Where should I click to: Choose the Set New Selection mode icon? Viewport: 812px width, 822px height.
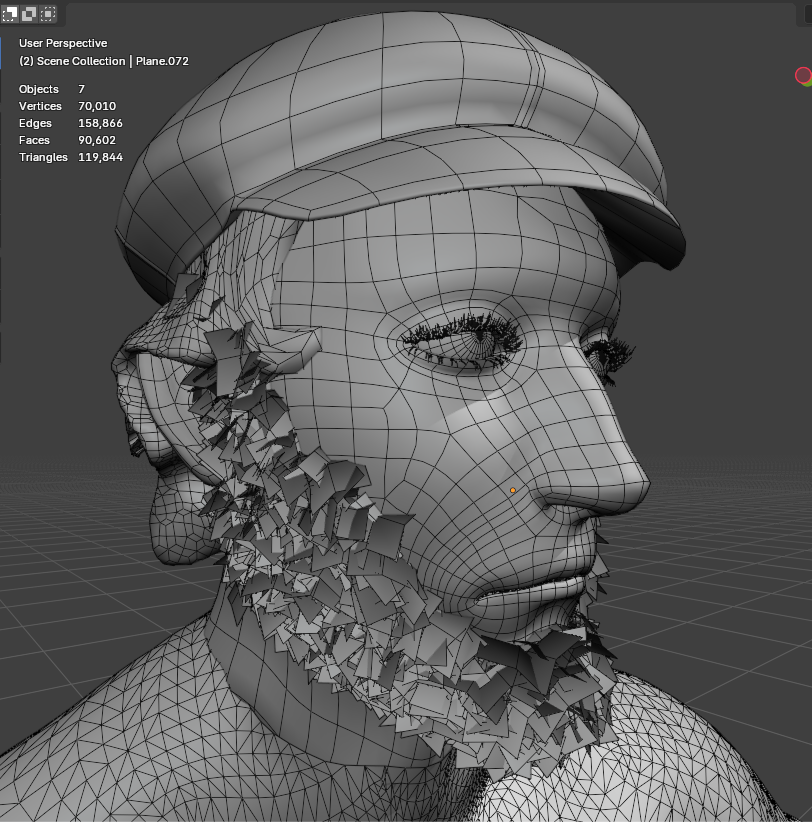click(x=10, y=14)
